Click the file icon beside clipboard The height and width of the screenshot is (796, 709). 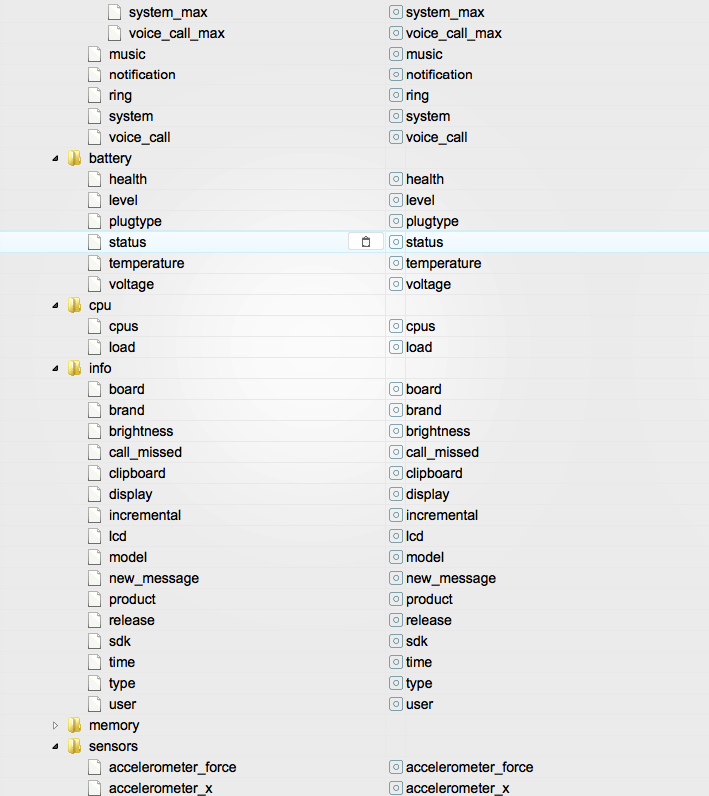[94, 473]
